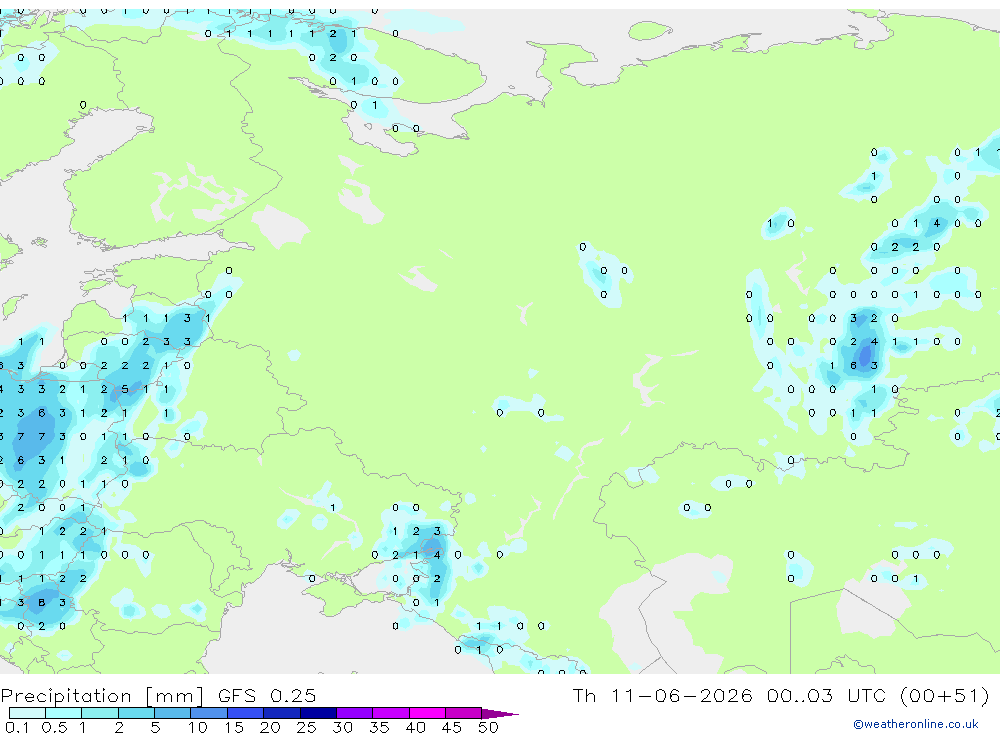The image size is (1000, 733).
Task: Pick the 40–45 mm bright magenta legend swatch
Action: click(427, 713)
